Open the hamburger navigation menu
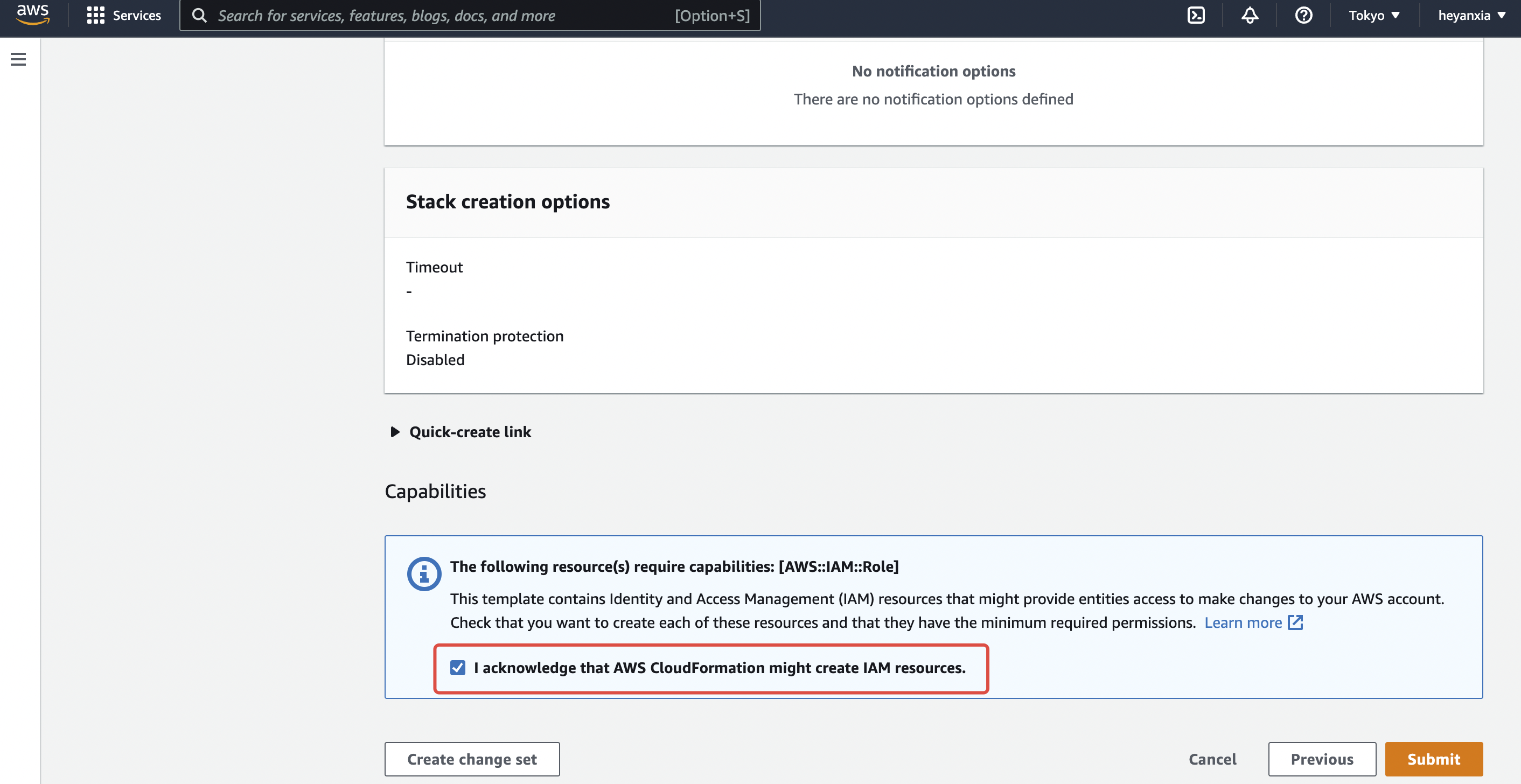1521x784 pixels. [x=18, y=59]
